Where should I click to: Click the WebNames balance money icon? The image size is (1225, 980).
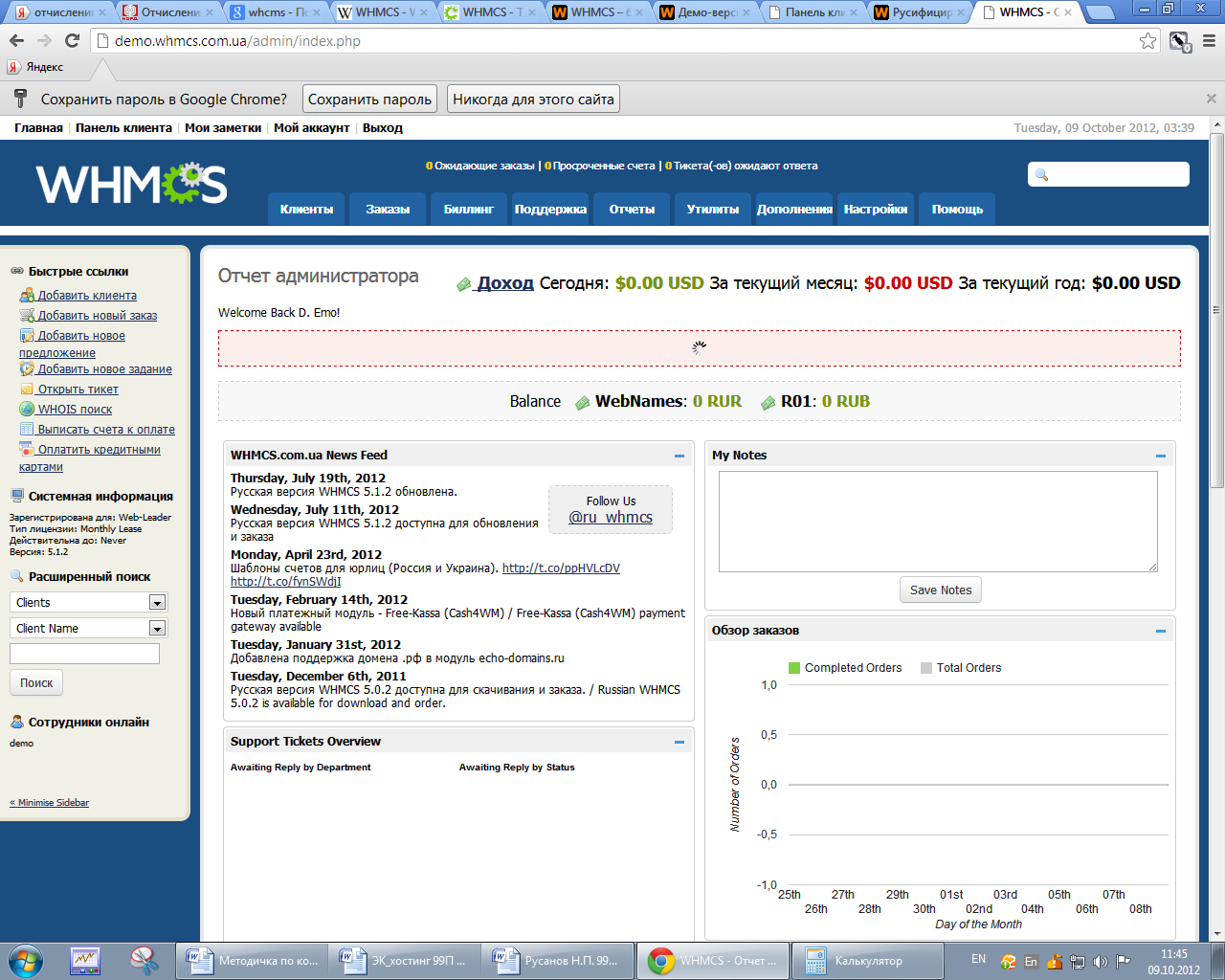point(582,403)
